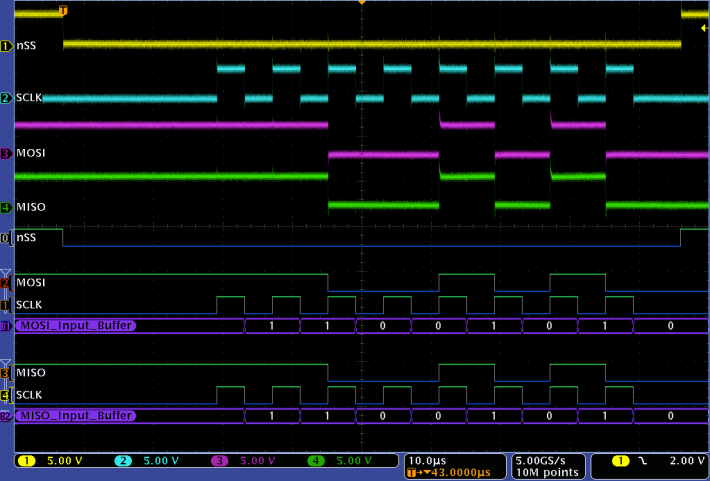Viewport: 710px width, 481px height.
Task: Click the 5.00GS/s sample rate readout
Action: (541, 461)
